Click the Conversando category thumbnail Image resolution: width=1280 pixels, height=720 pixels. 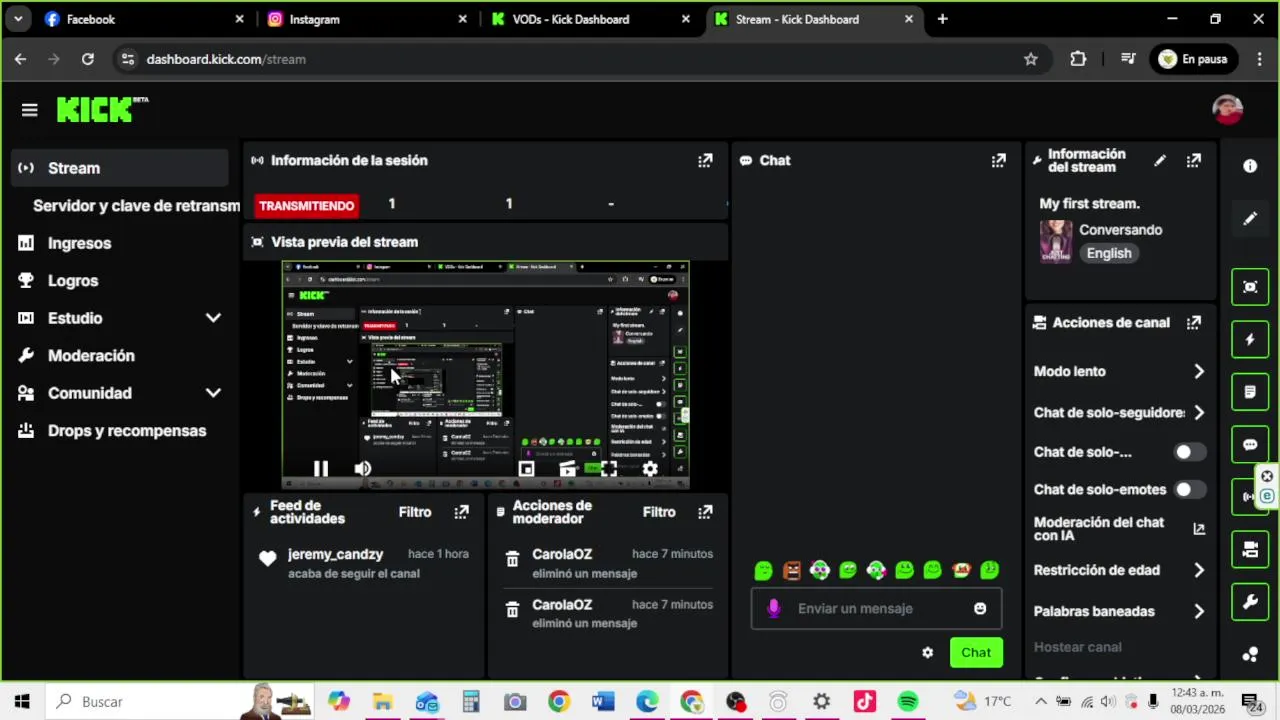(x=1055, y=241)
